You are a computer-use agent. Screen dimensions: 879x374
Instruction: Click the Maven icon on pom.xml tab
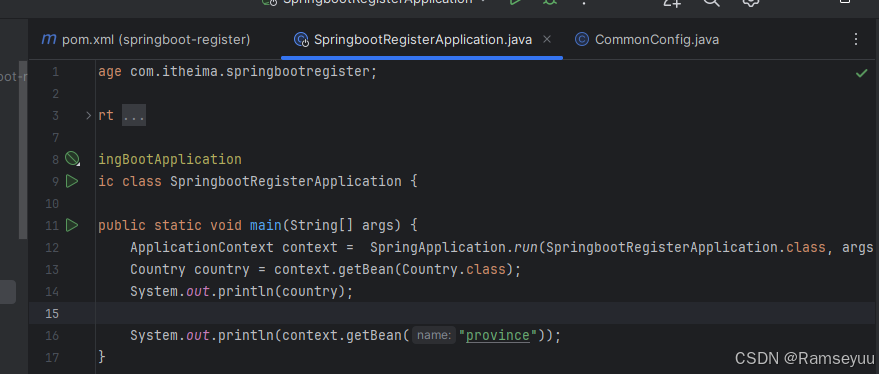point(49,39)
